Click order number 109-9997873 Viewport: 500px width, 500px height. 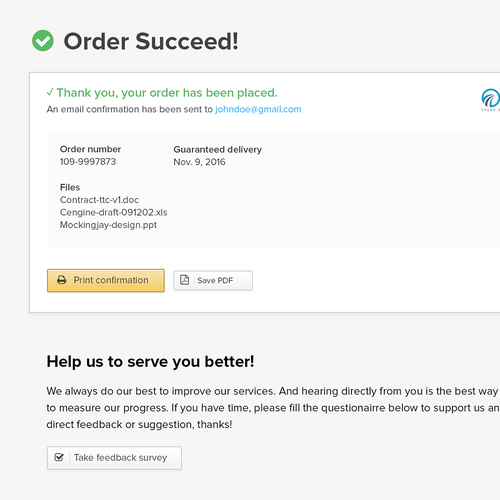(x=88, y=162)
